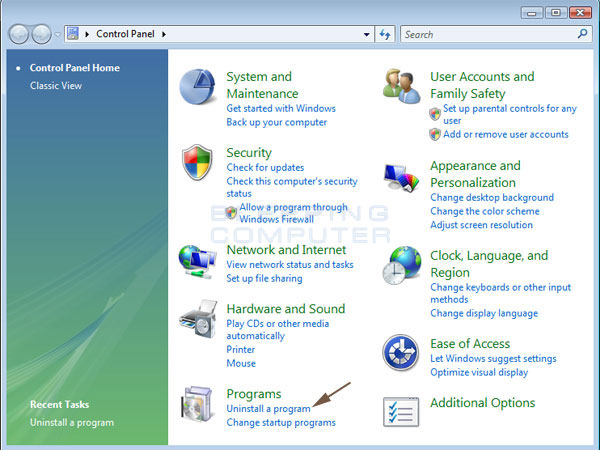Screen dimensions: 600x450
Task: Open User Accounts and Family Safety heading
Action: tap(482, 85)
